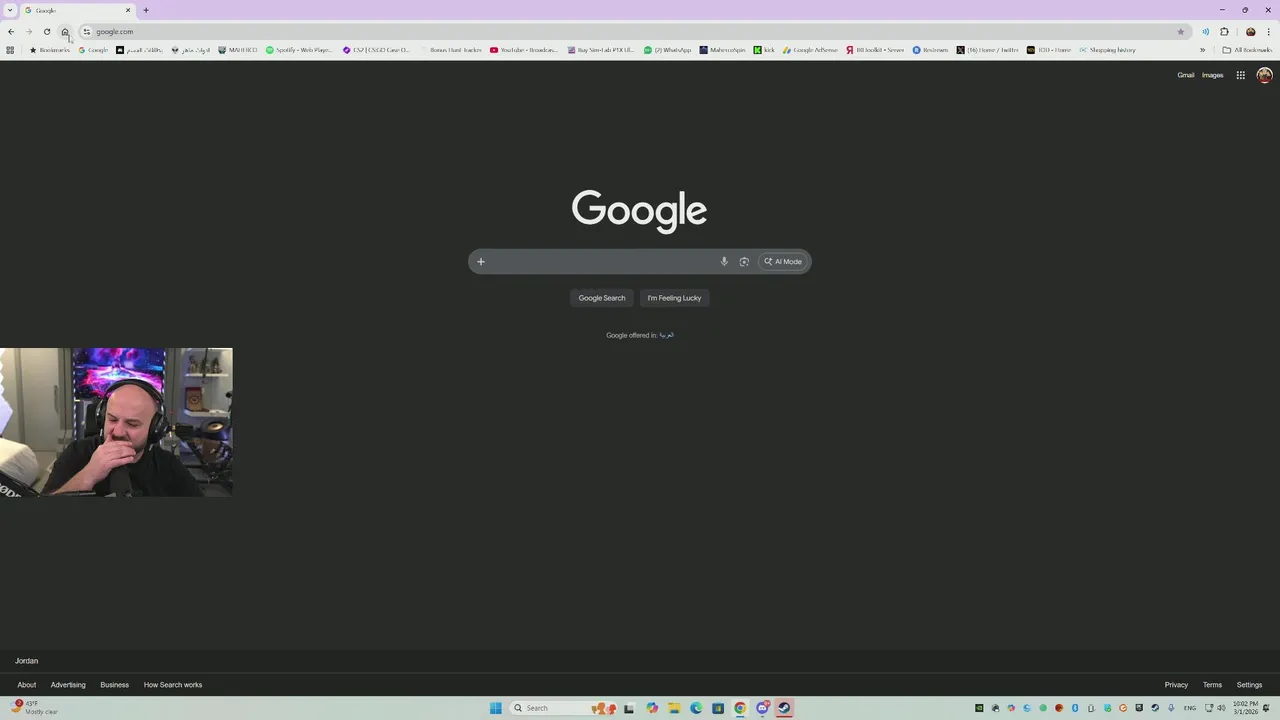The height and width of the screenshot is (720, 1280).
Task: Close the Google tab
Action: click(x=128, y=10)
